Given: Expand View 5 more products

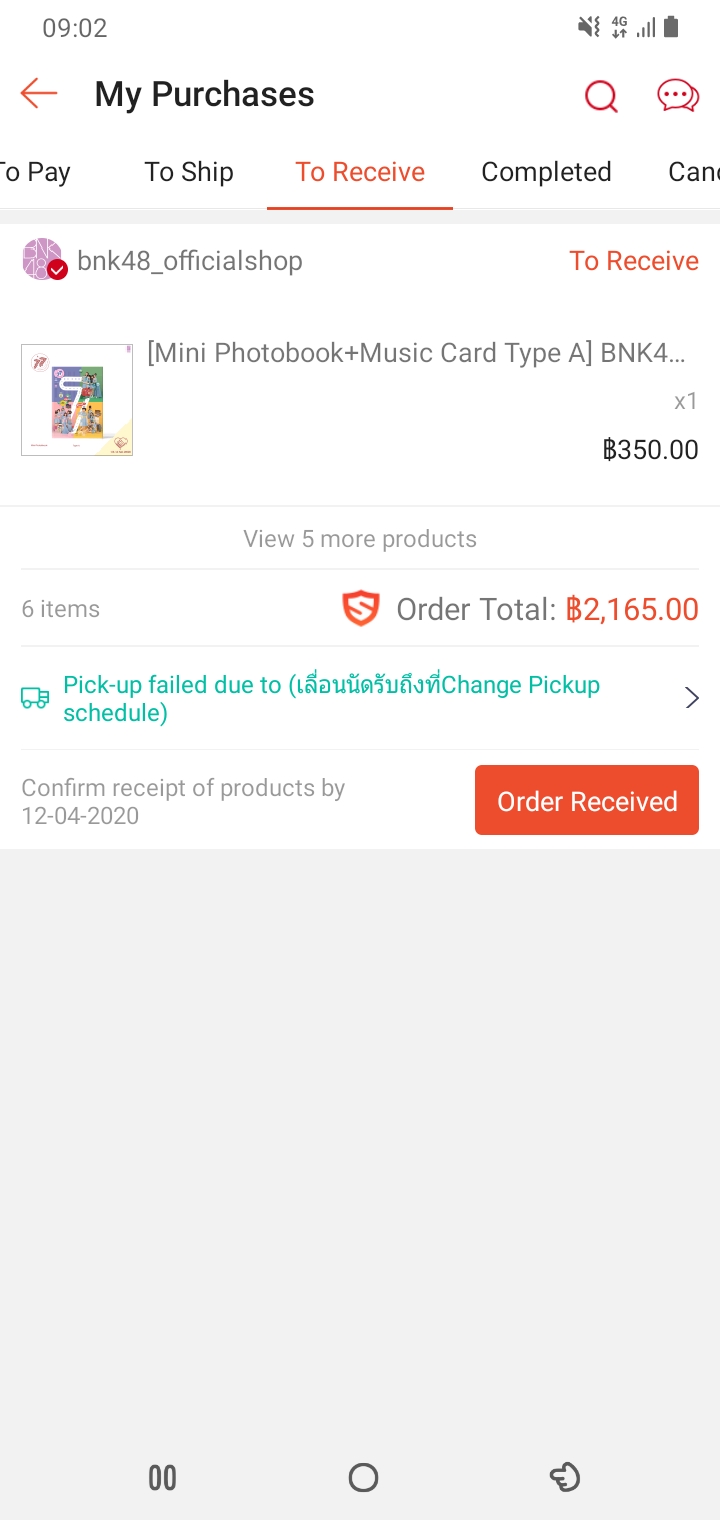Looking at the screenshot, I should (360, 539).
